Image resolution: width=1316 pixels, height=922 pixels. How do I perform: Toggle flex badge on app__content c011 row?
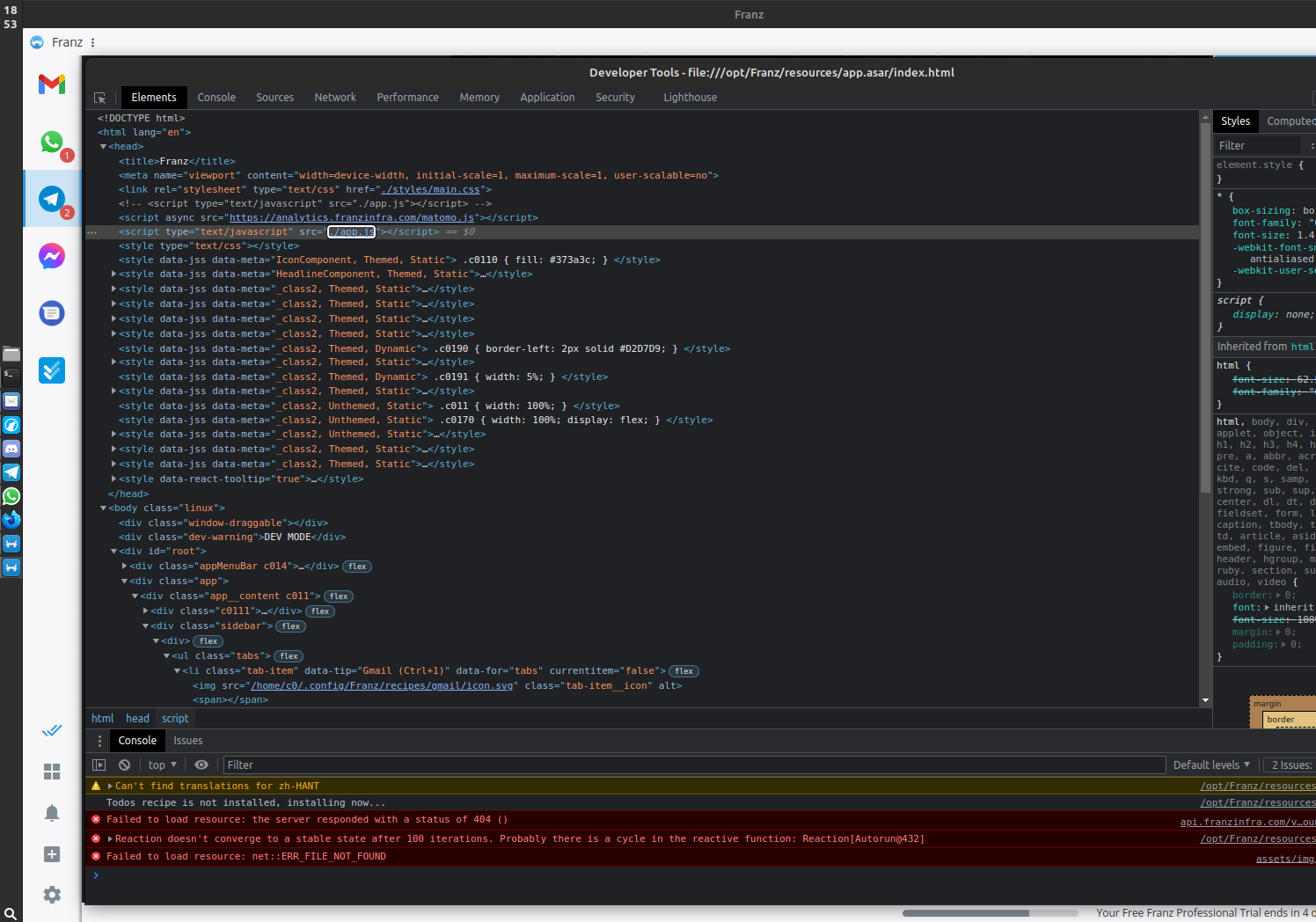pyautogui.click(x=339, y=596)
